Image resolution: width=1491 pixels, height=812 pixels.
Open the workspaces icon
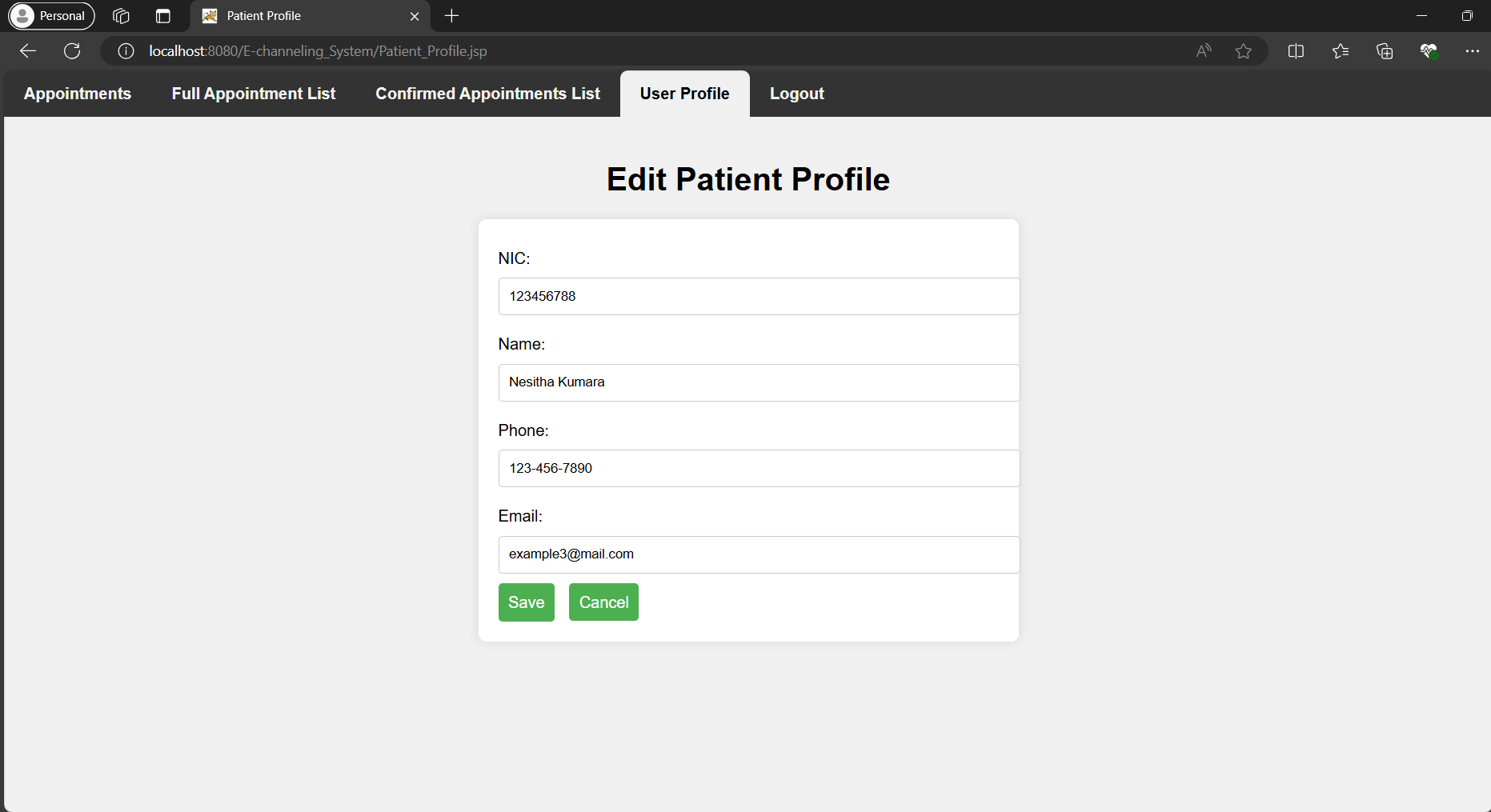pos(121,16)
